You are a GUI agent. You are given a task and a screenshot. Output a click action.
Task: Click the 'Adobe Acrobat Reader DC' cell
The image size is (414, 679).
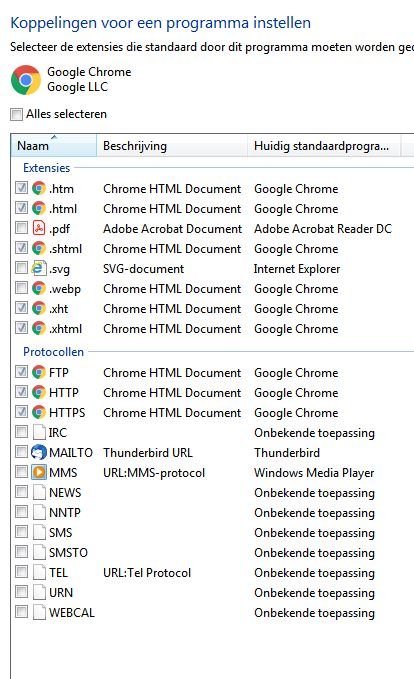[323, 229]
